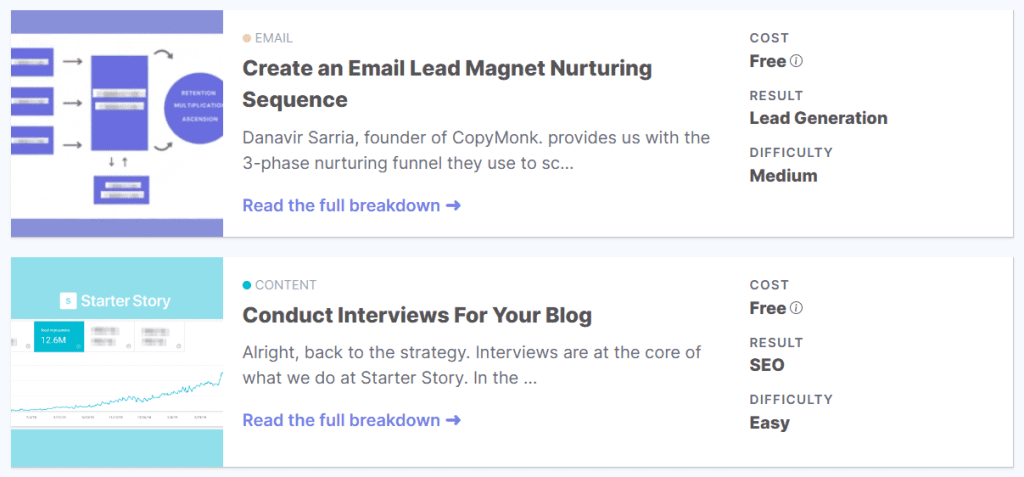
Task: Click the teal dot beside the CONTENT tag
Action: pos(246,285)
